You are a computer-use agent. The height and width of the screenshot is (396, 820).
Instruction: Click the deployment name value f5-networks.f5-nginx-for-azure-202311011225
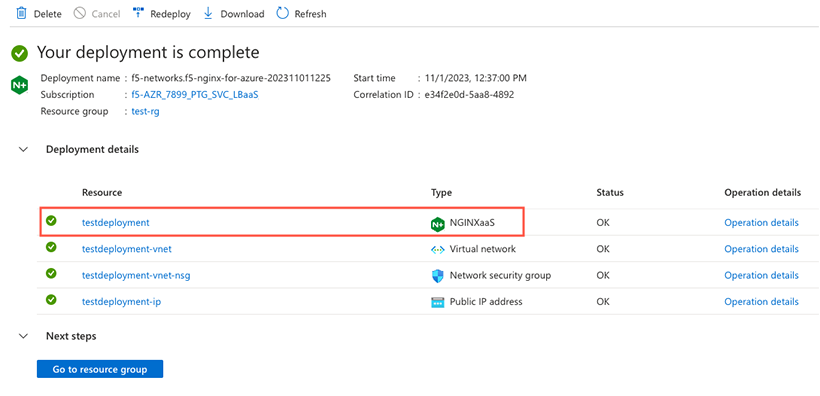pos(231,78)
